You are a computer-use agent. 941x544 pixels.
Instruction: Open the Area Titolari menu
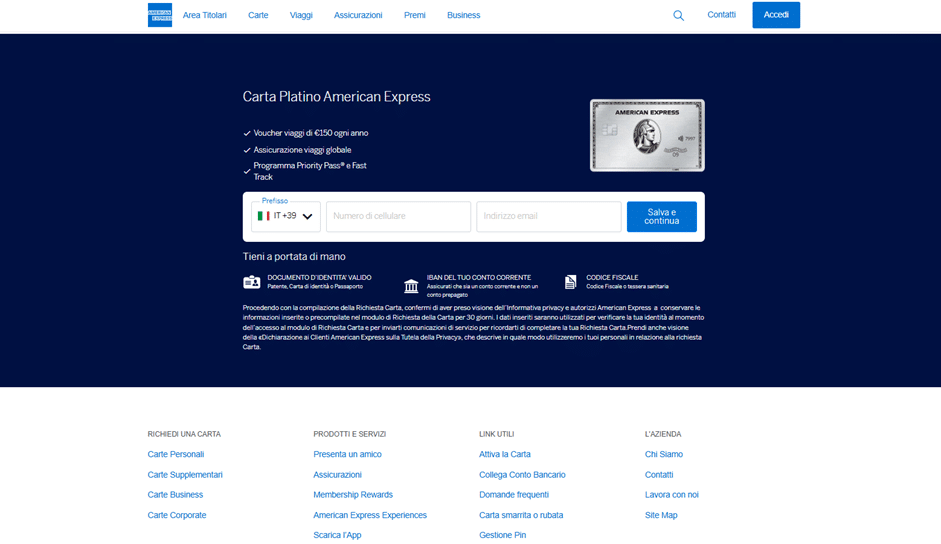[205, 15]
